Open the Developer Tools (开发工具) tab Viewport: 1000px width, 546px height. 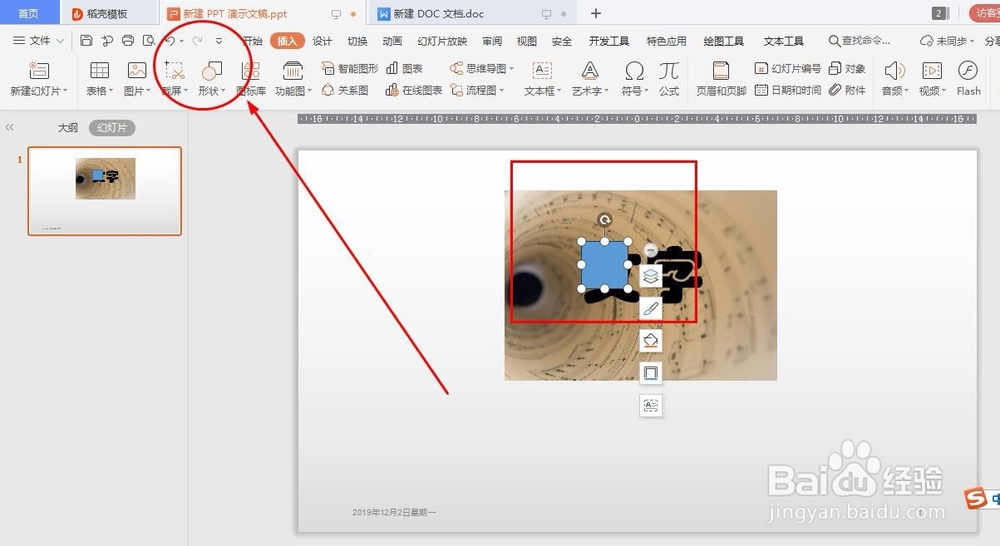609,41
